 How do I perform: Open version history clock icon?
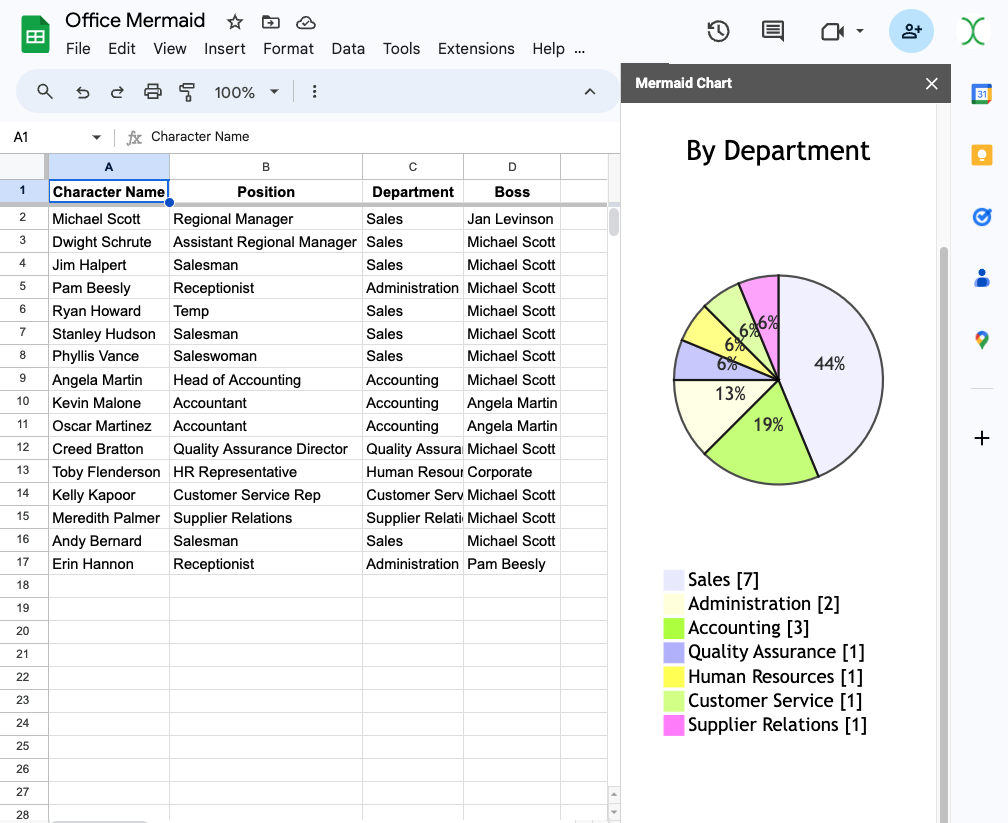tap(718, 32)
